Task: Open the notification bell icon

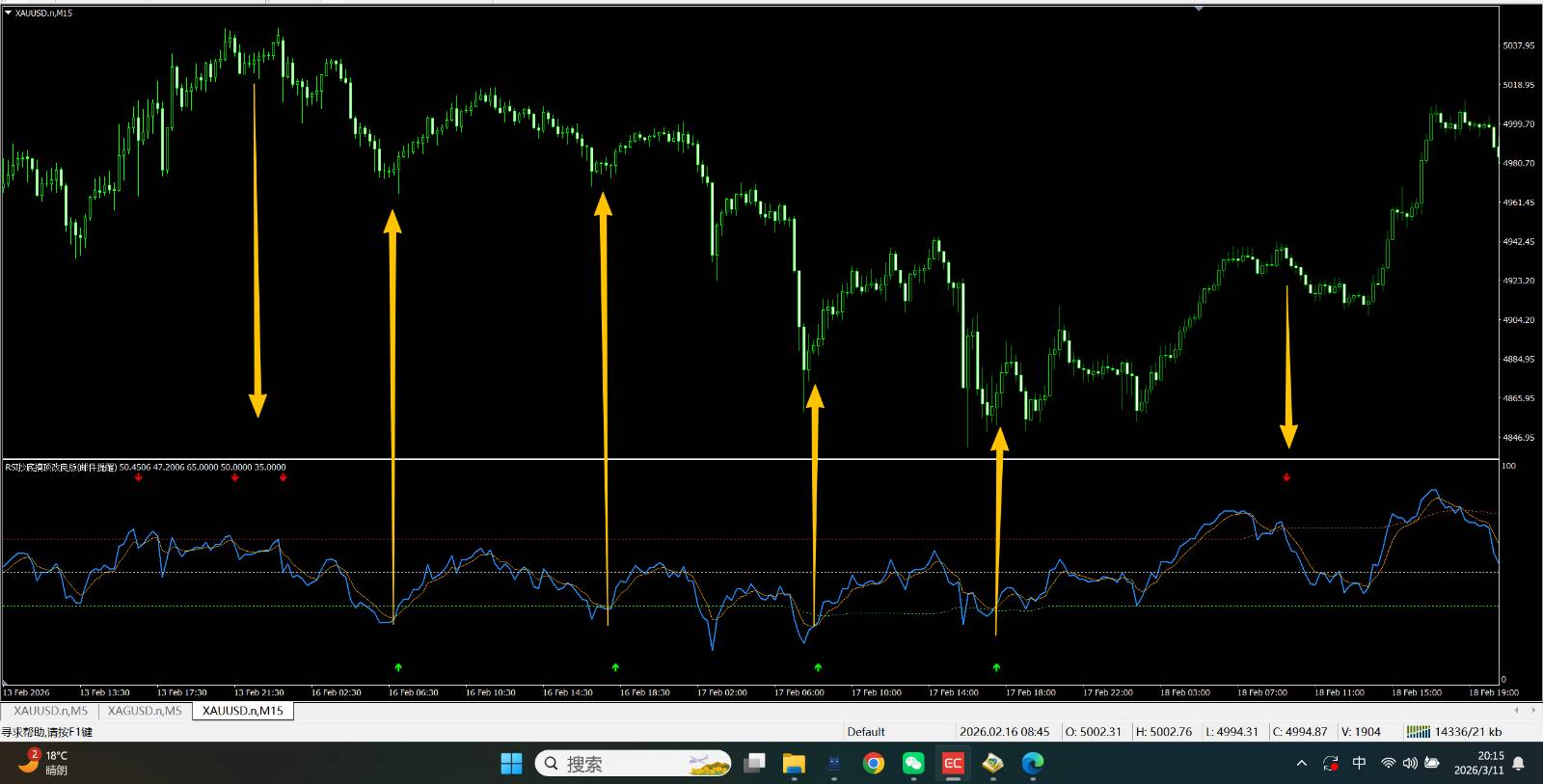Action: 1519,764
